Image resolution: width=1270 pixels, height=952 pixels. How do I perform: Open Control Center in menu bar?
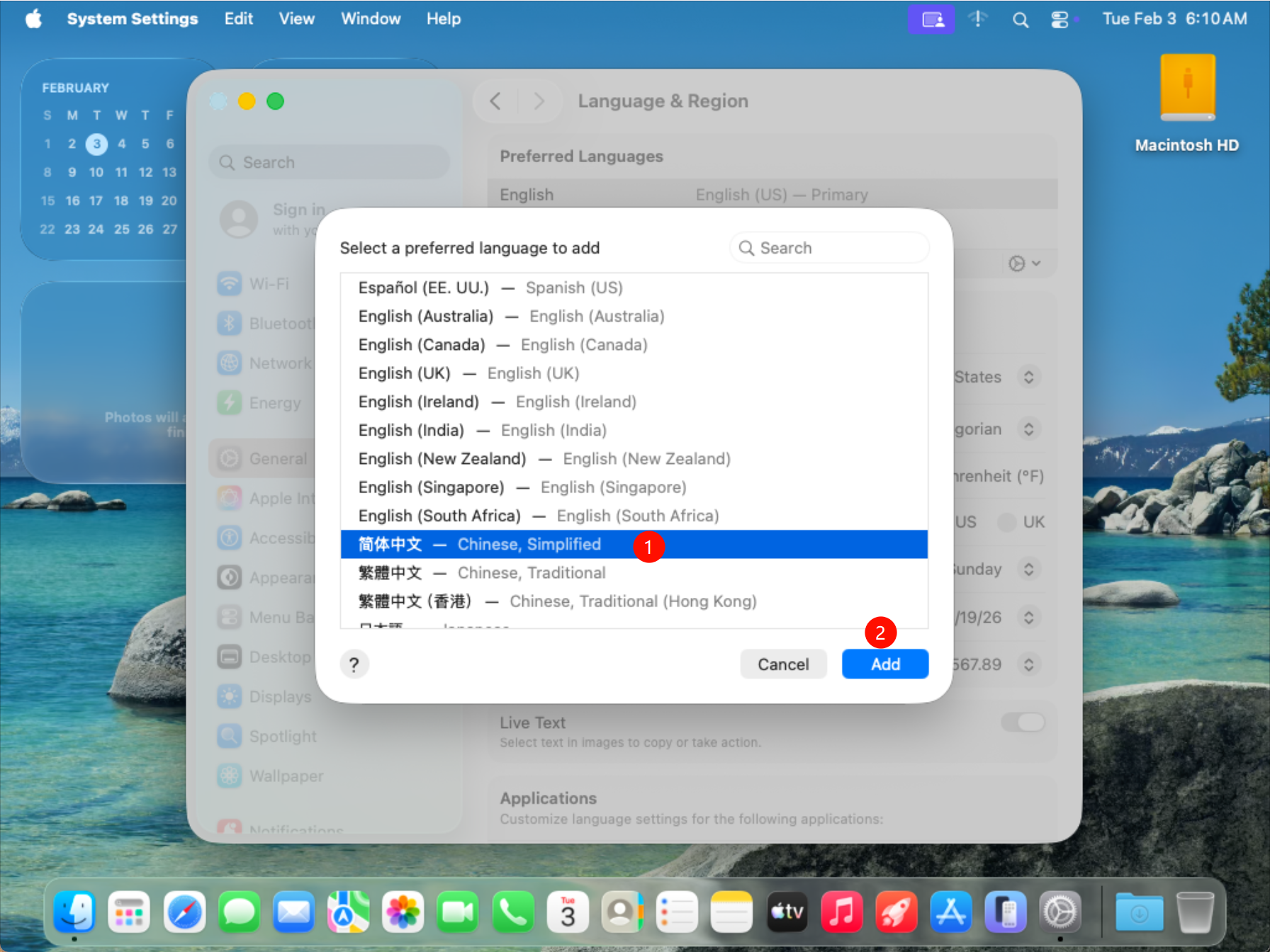tap(1059, 19)
